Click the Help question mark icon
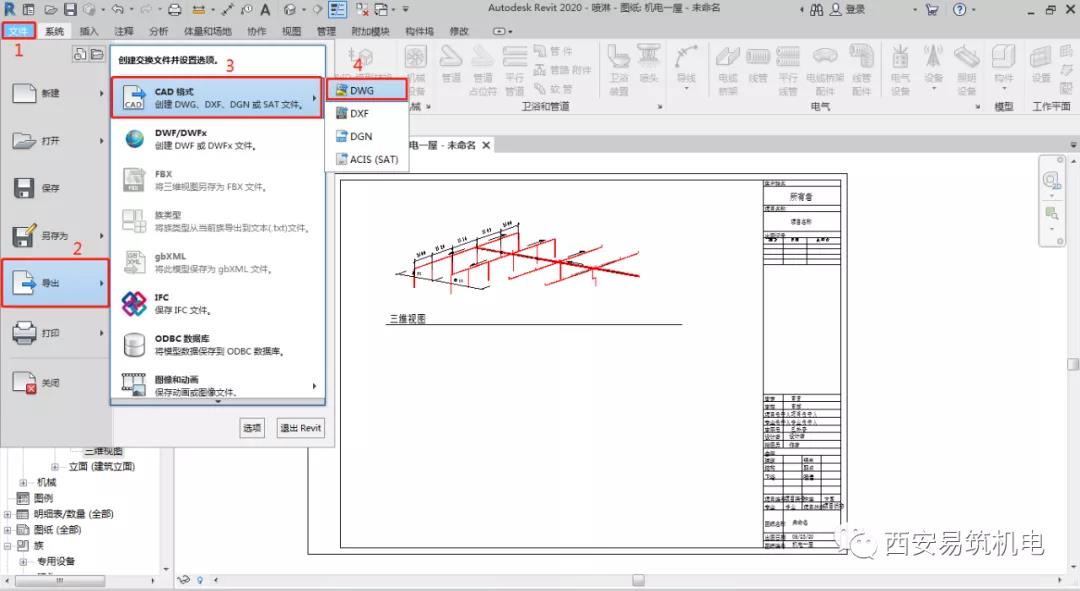This screenshot has height=591, width=1080. click(959, 10)
